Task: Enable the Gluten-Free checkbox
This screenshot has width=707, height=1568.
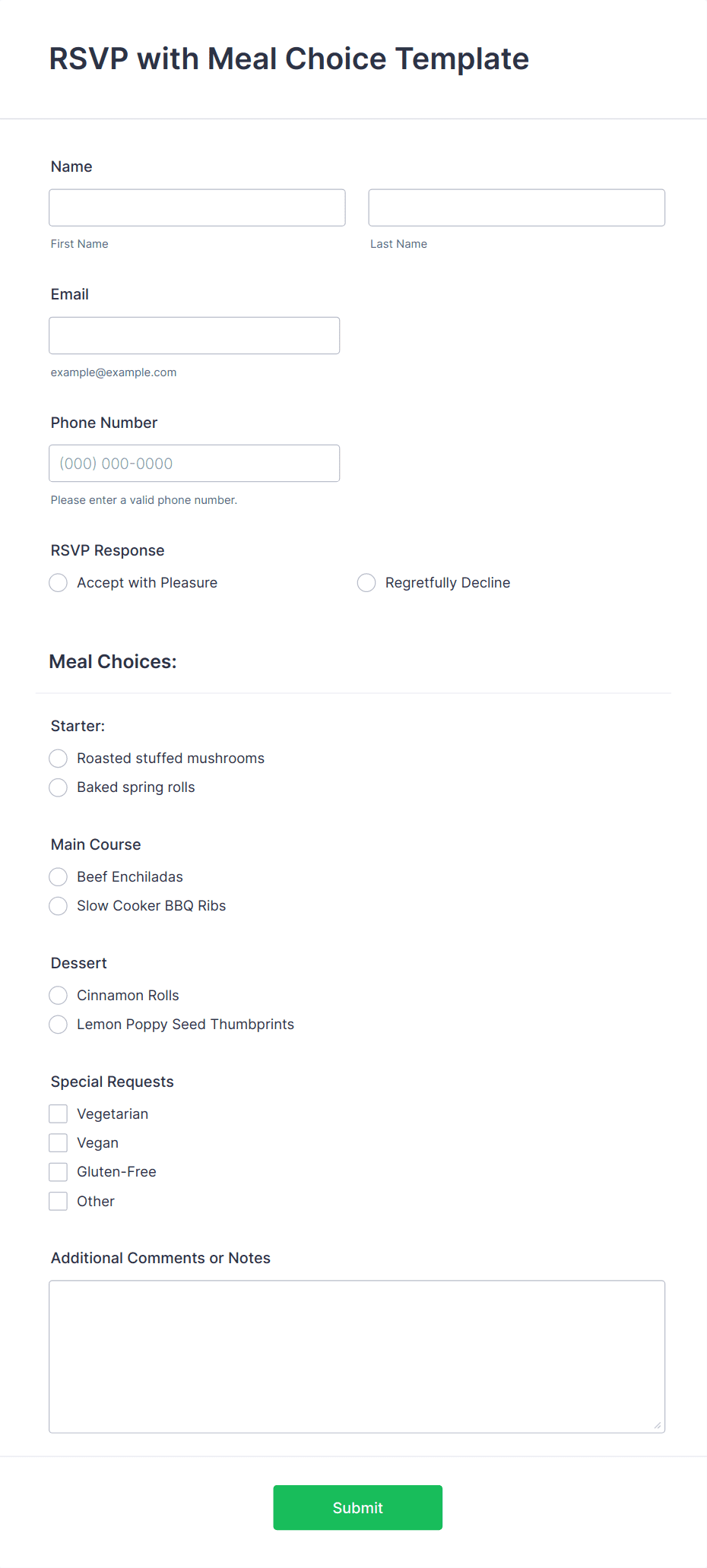Action: click(58, 1171)
